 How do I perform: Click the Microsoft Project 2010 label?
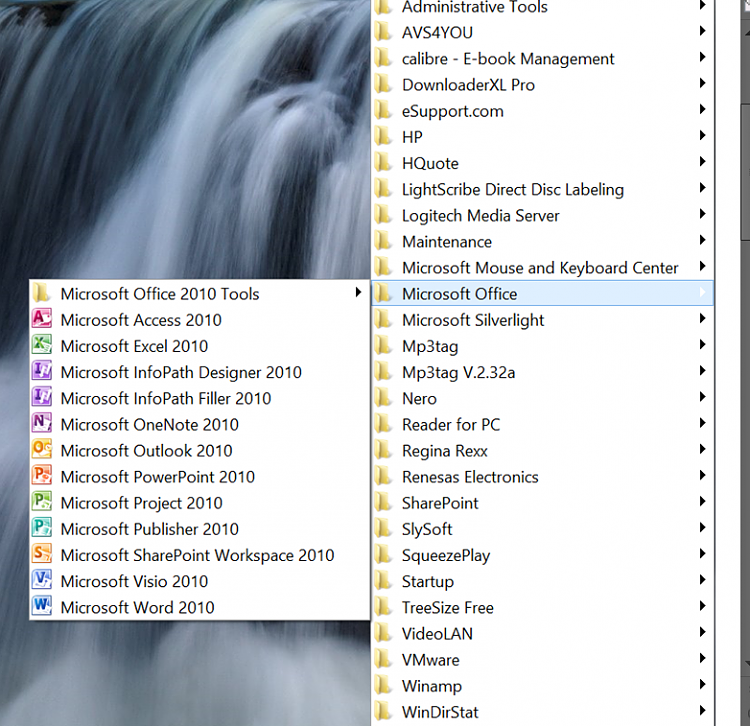tap(142, 503)
